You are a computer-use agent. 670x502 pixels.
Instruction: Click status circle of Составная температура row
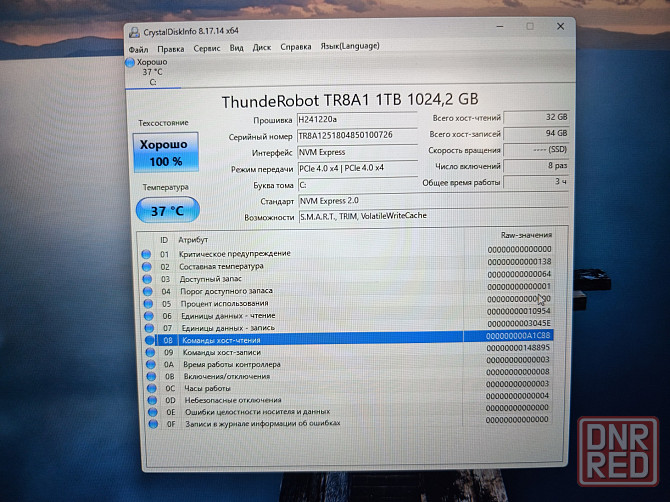pos(147,267)
